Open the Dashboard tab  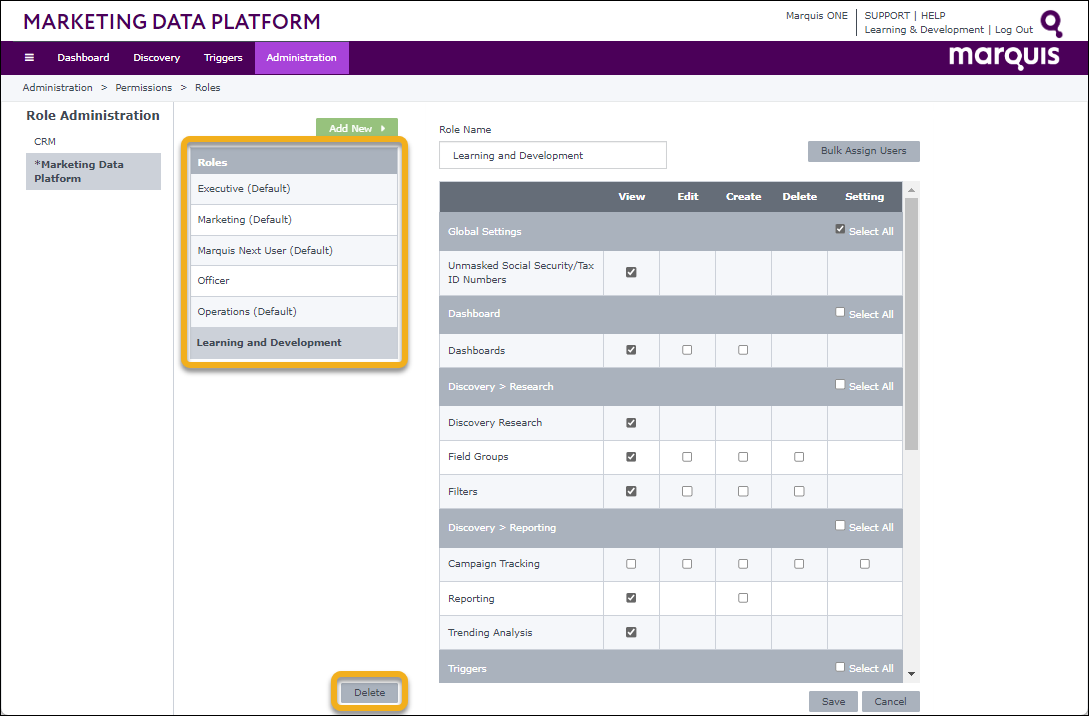[x=83, y=58]
